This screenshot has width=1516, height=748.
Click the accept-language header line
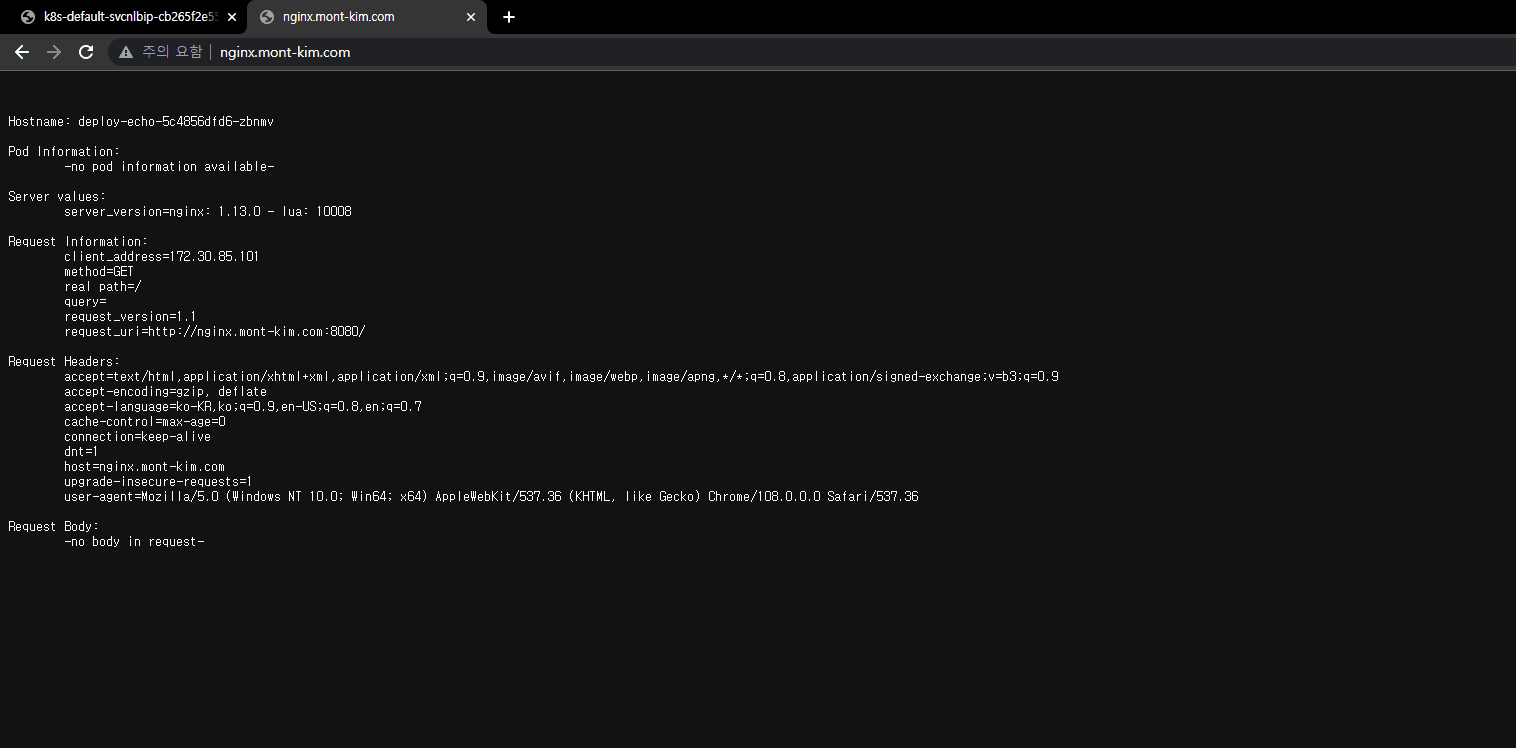click(x=243, y=407)
